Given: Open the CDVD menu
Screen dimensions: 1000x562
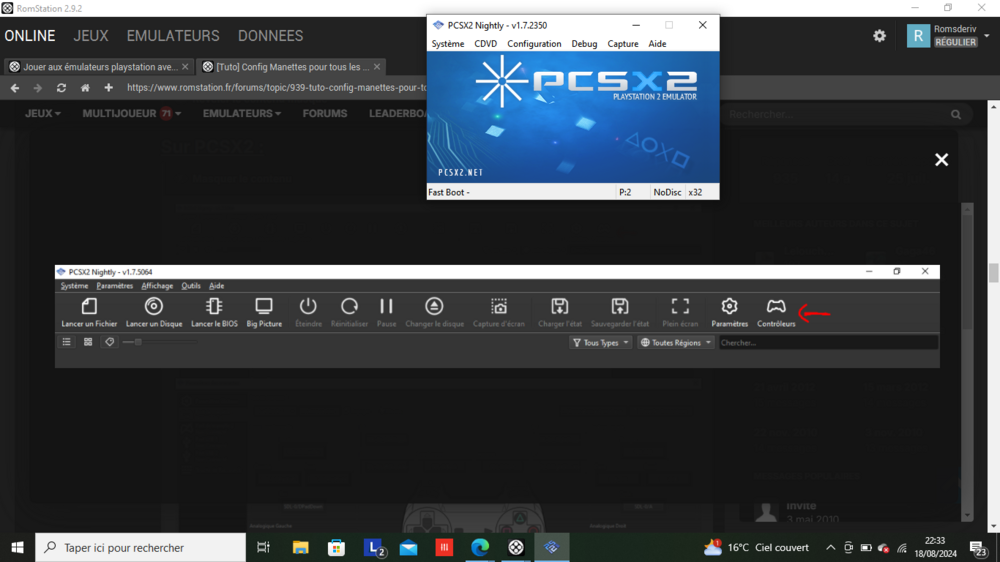Looking at the screenshot, I should coord(485,44).
